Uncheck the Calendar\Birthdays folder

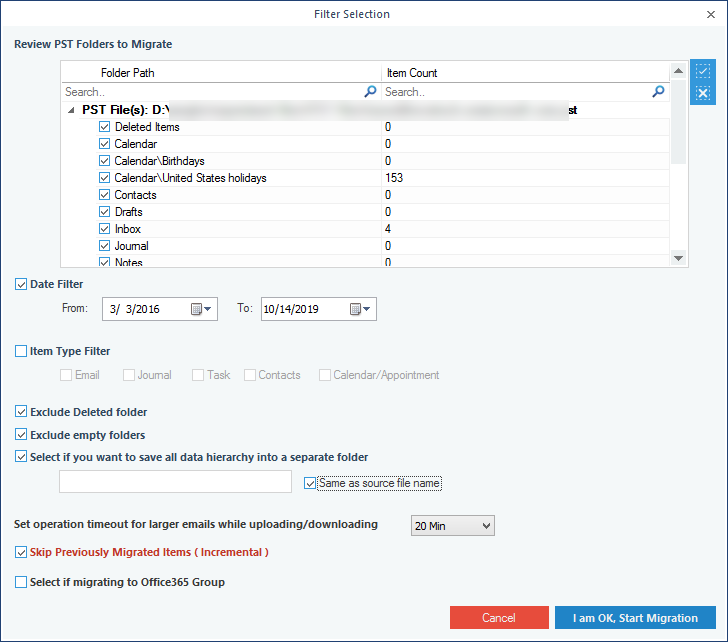[x=104, y=161]
